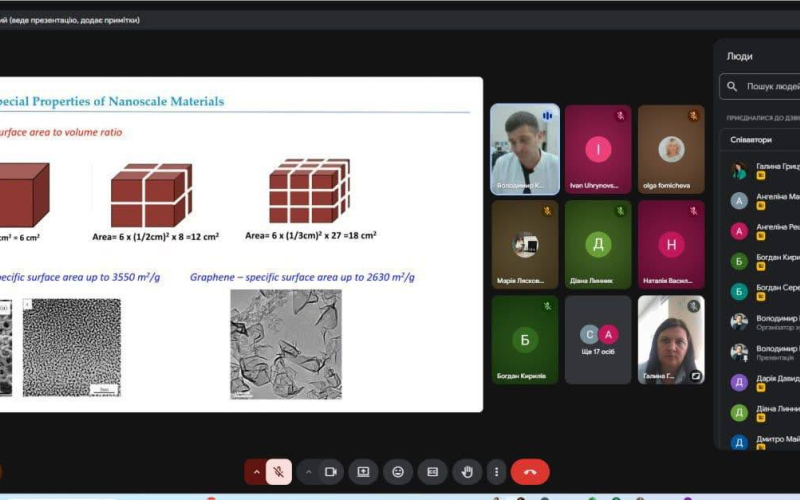Click 'Special Properties of Nanoscale Materials' slide title

[112, 101]
